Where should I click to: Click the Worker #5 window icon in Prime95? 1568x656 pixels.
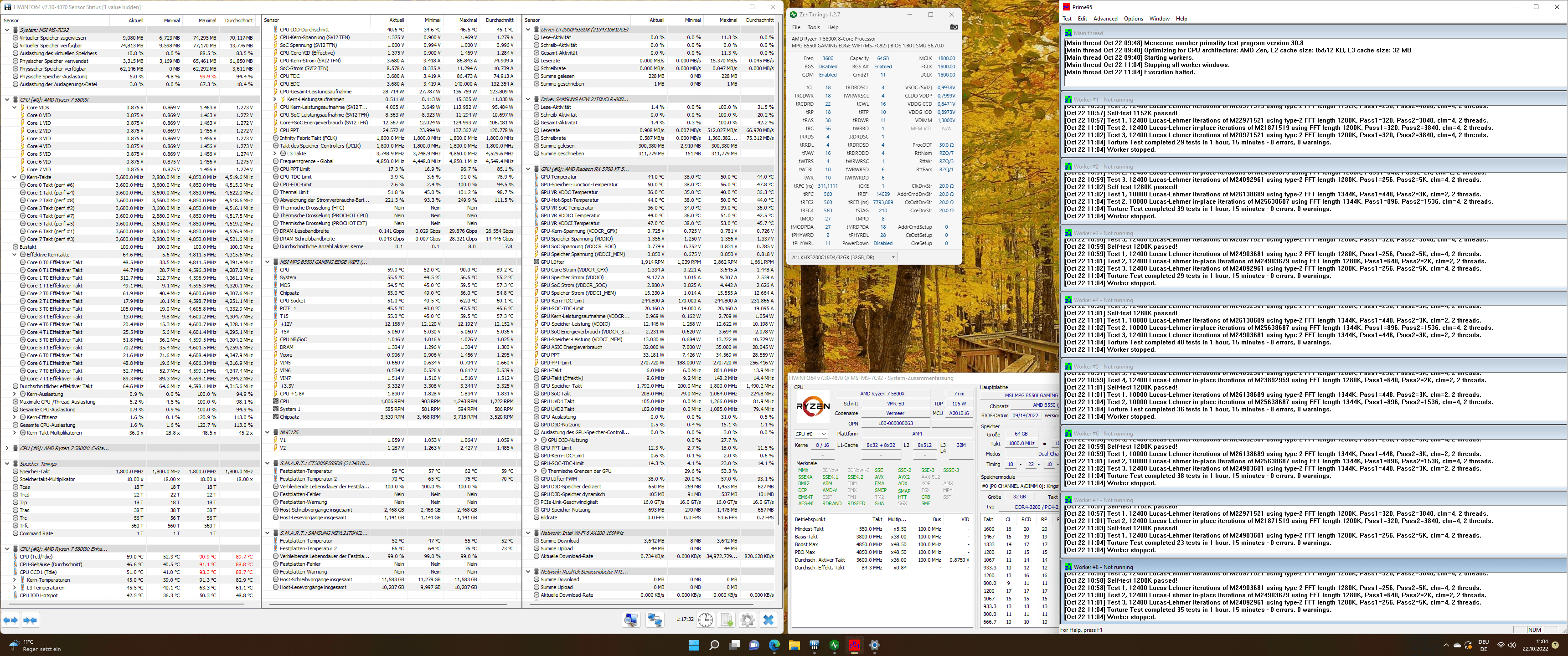click(x=1068, y=366)
